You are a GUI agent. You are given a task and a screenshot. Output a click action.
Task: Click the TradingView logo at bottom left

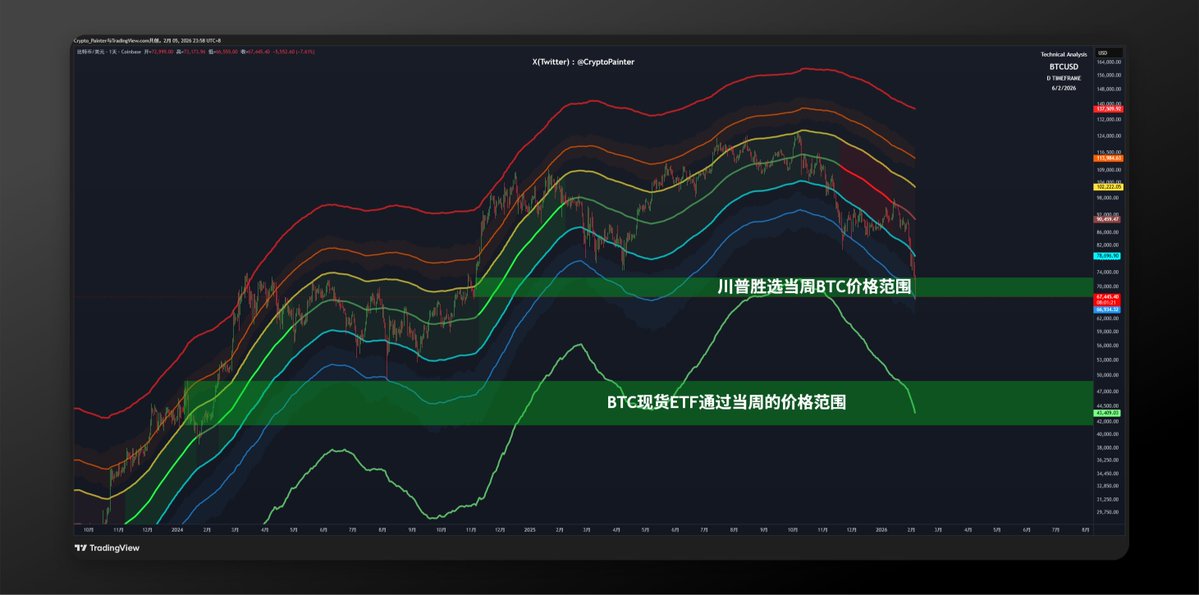[108, 547]
